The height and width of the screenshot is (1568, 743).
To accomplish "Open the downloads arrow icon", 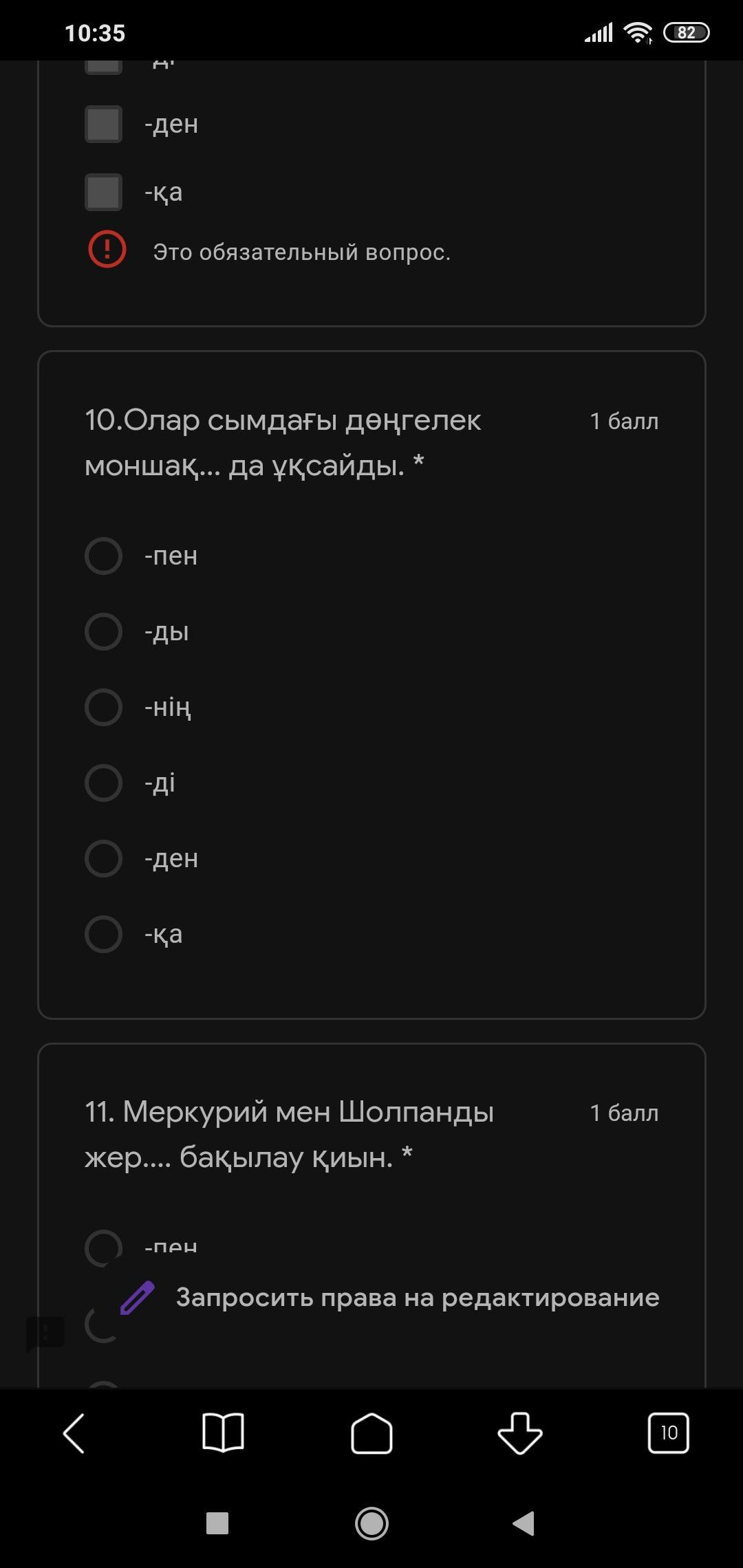I will click(520, 1433).
